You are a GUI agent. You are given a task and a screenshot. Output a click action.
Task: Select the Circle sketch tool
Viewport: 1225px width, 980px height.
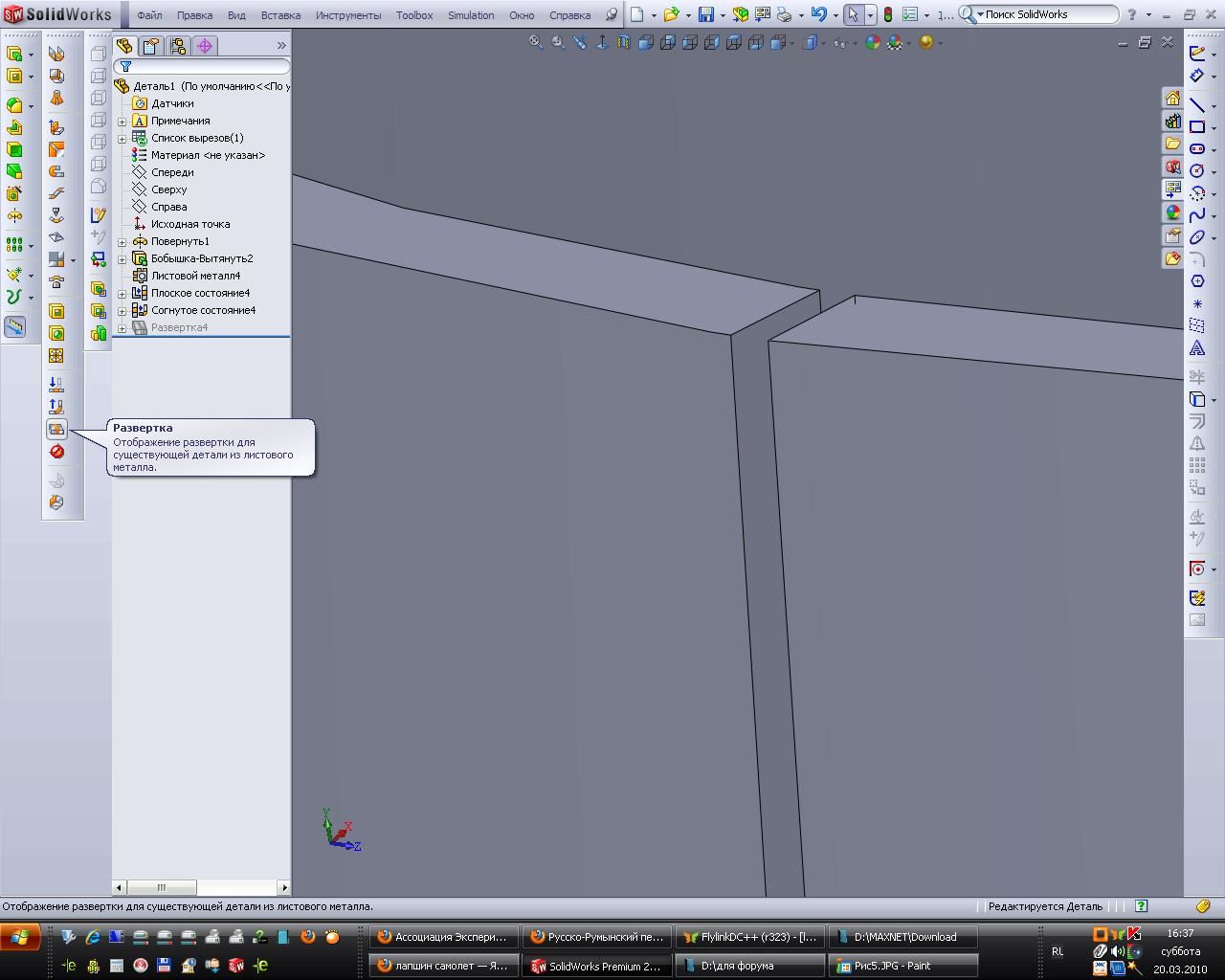click(1197, 170)
